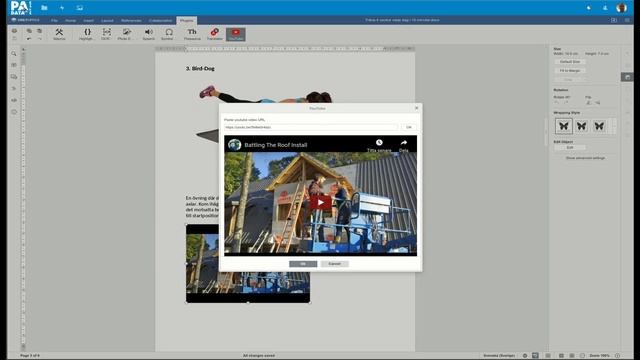Screen dimensions: 640x360
Task: Flip image vertically
Action: pyautogui.click(x=598, y=103)
